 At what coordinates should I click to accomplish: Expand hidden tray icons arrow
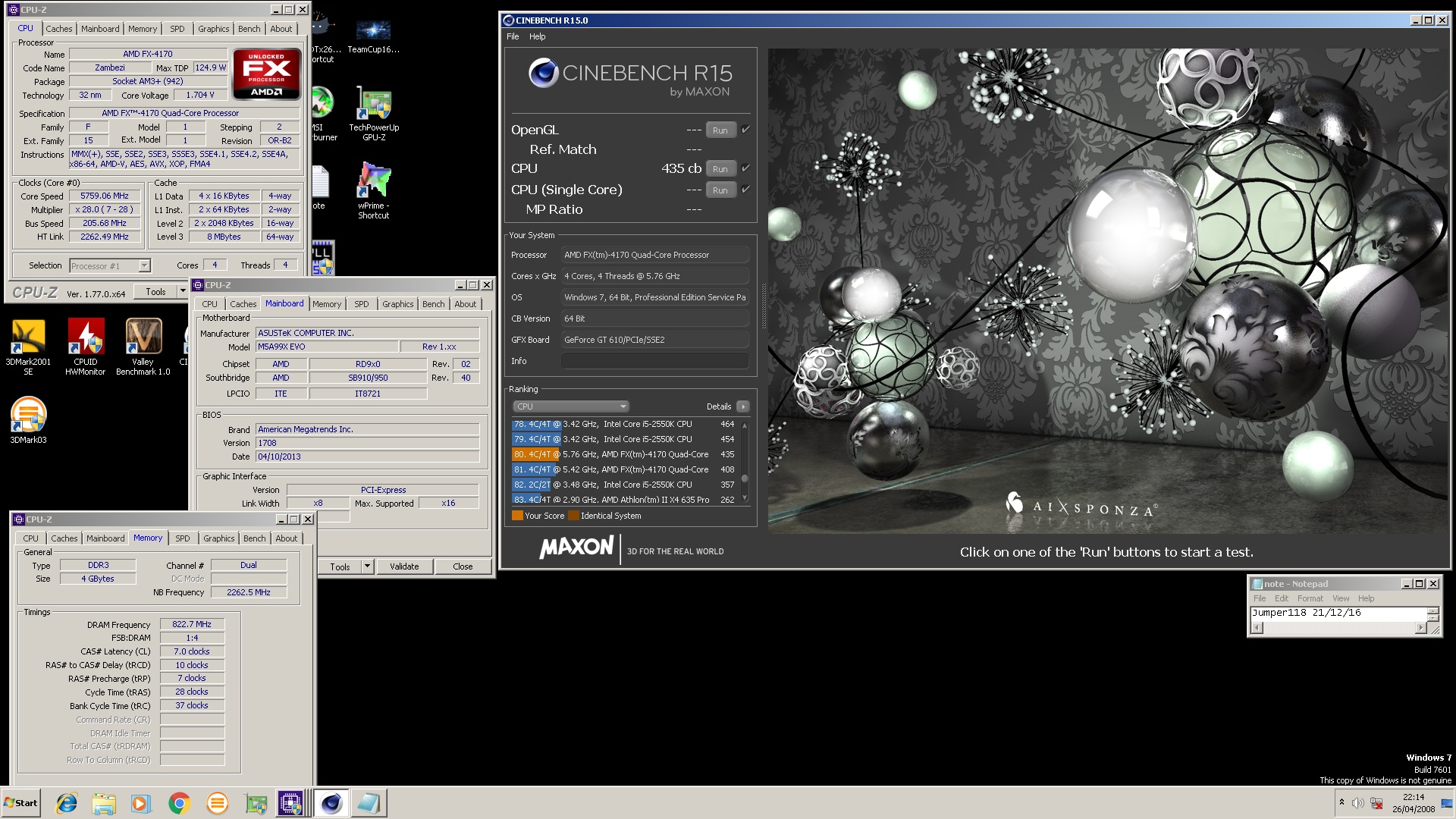tap(1341, 802)
